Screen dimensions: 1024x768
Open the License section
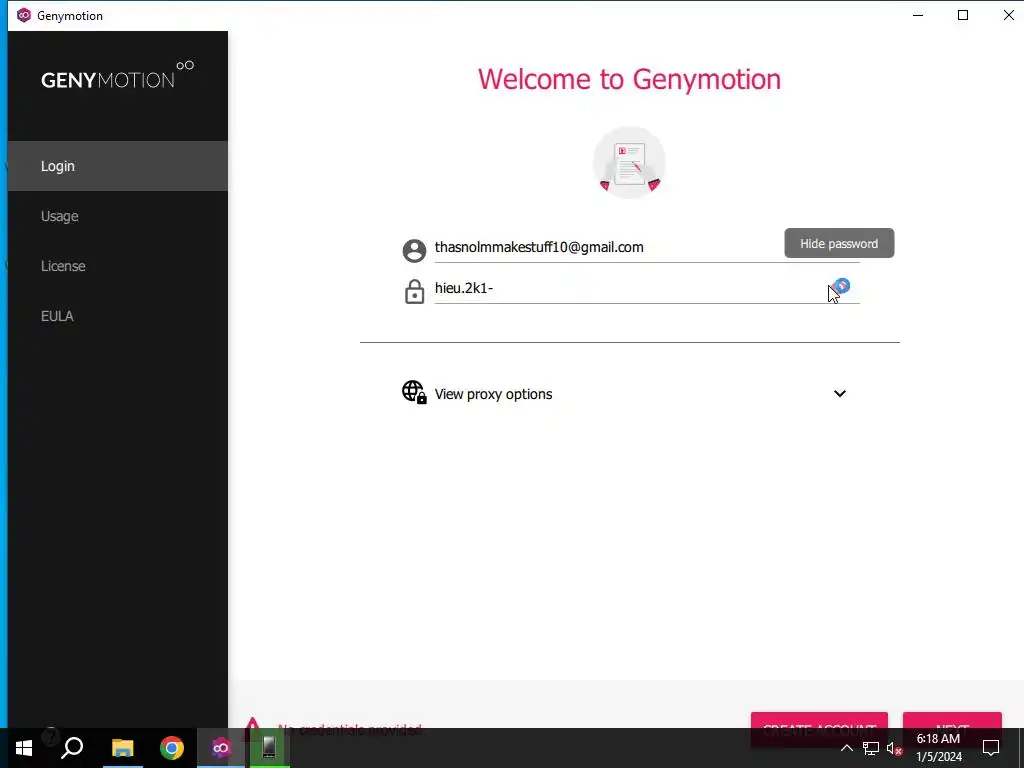point(118,266)
